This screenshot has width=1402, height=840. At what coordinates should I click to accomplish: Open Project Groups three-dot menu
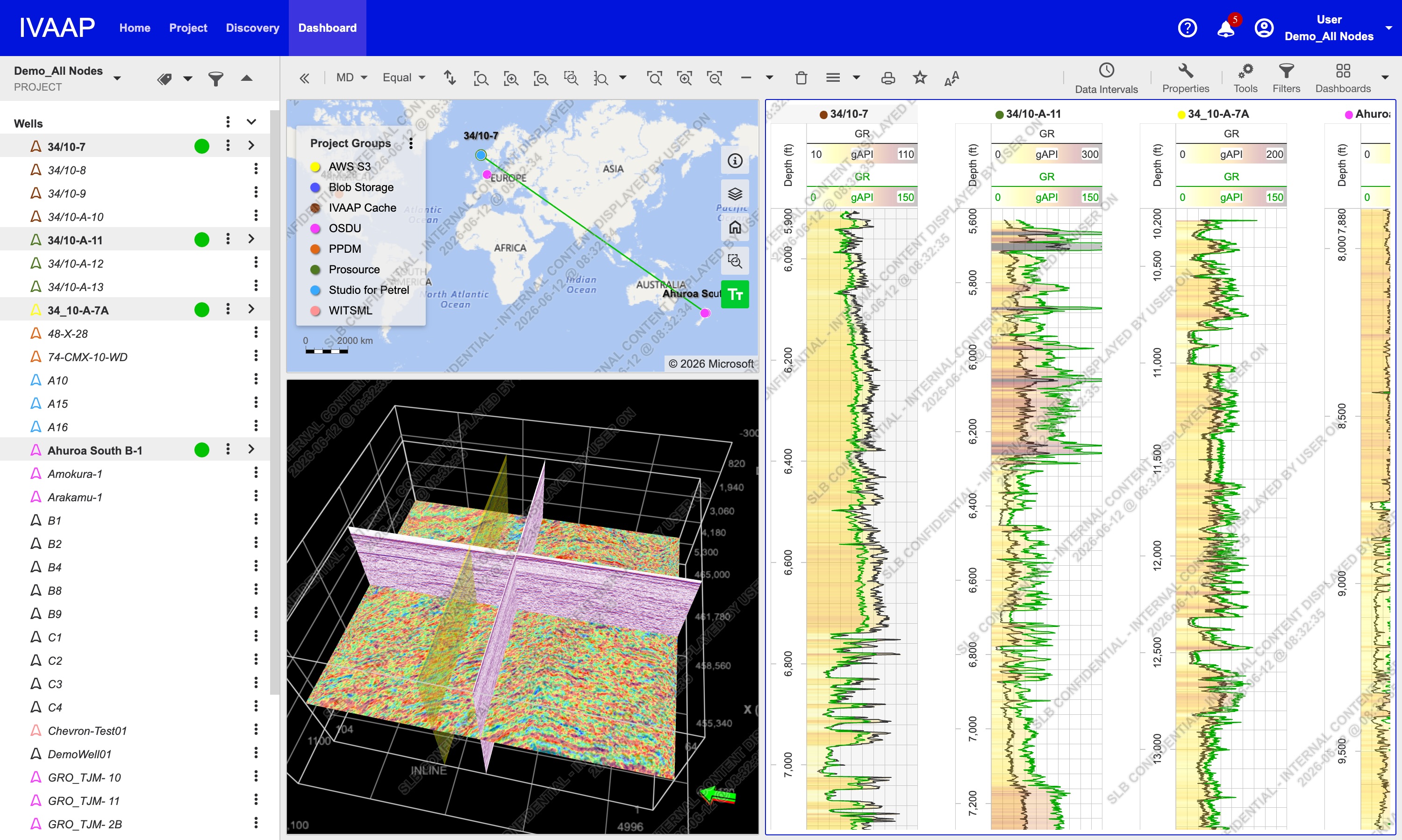(x=411, y=144)
